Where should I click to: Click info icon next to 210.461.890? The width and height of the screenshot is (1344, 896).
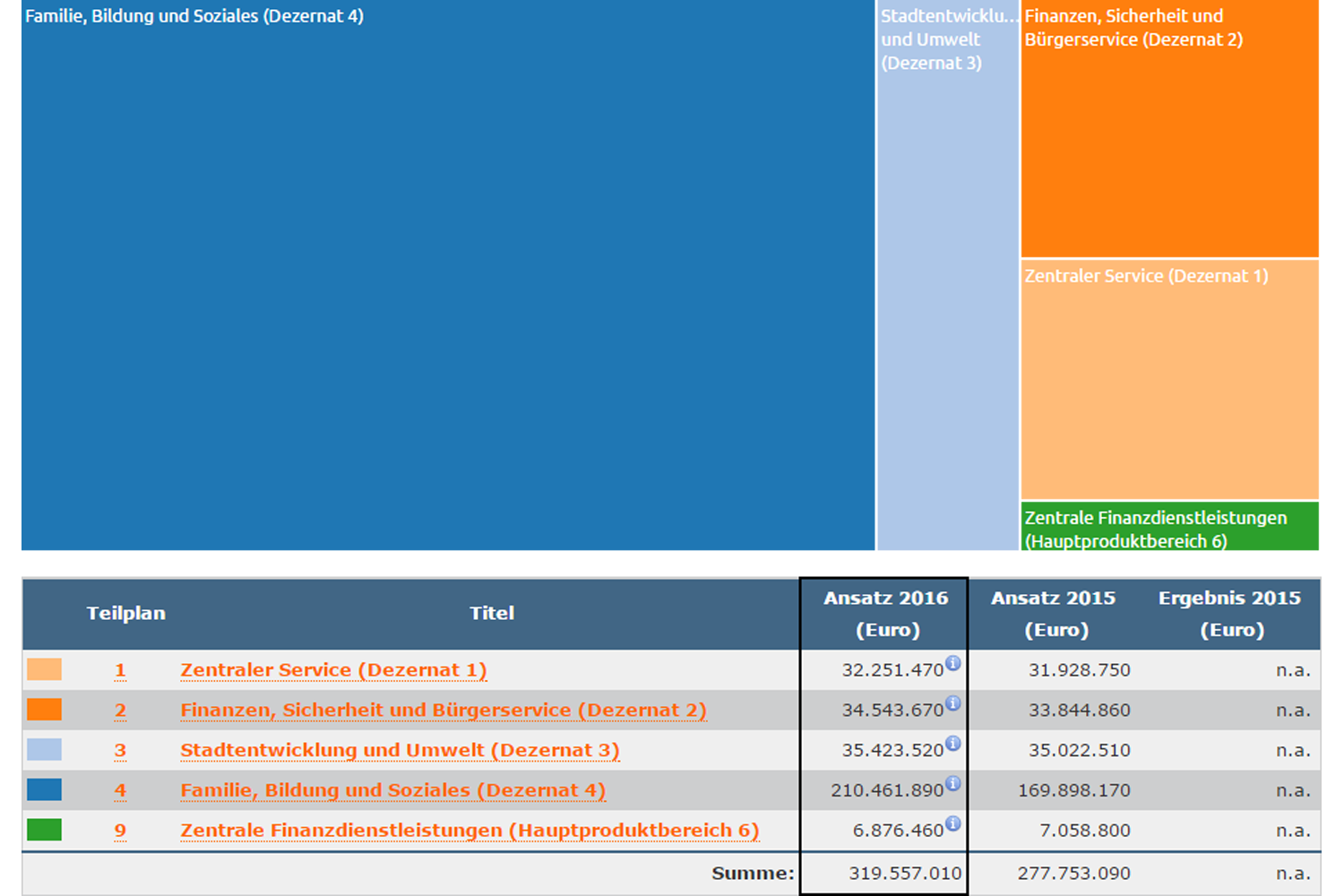click(x=953, y=783)
